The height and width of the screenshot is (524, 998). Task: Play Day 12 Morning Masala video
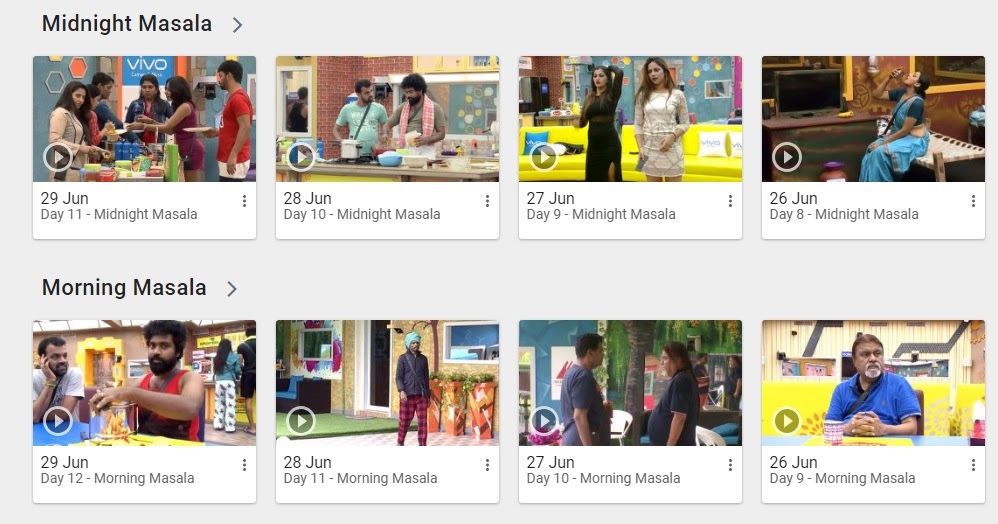tap(58, 421)
